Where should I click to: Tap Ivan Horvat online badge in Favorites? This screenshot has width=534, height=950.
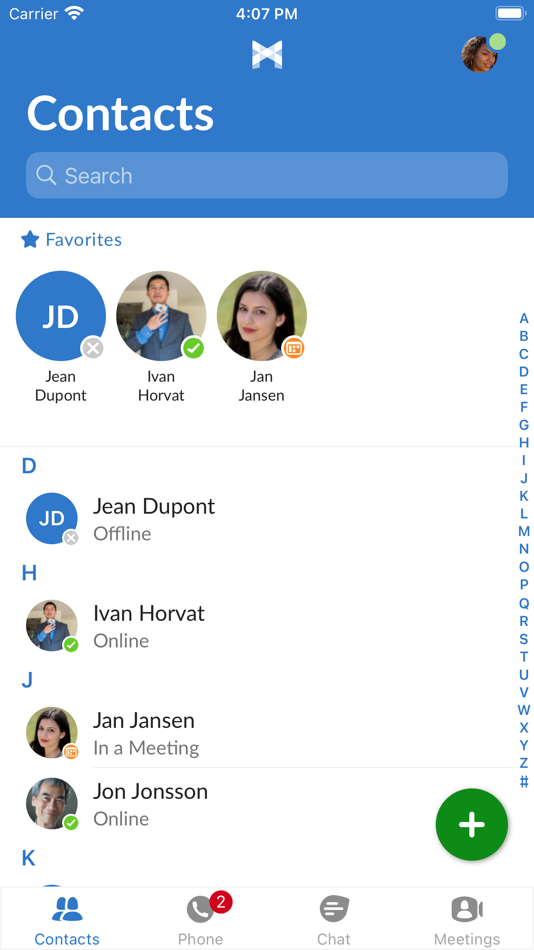tap(193, 348)
